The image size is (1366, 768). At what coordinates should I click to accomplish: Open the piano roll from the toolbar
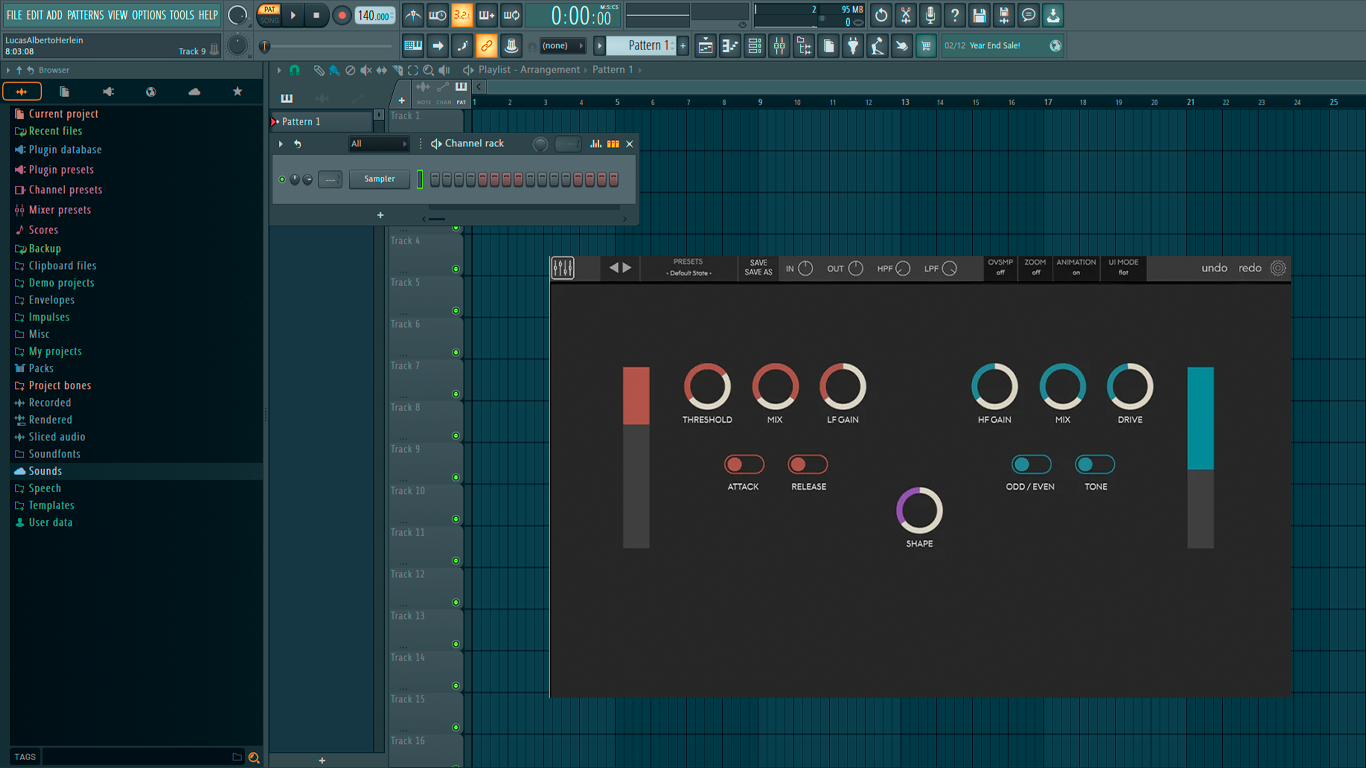click(x=730, y=46)
